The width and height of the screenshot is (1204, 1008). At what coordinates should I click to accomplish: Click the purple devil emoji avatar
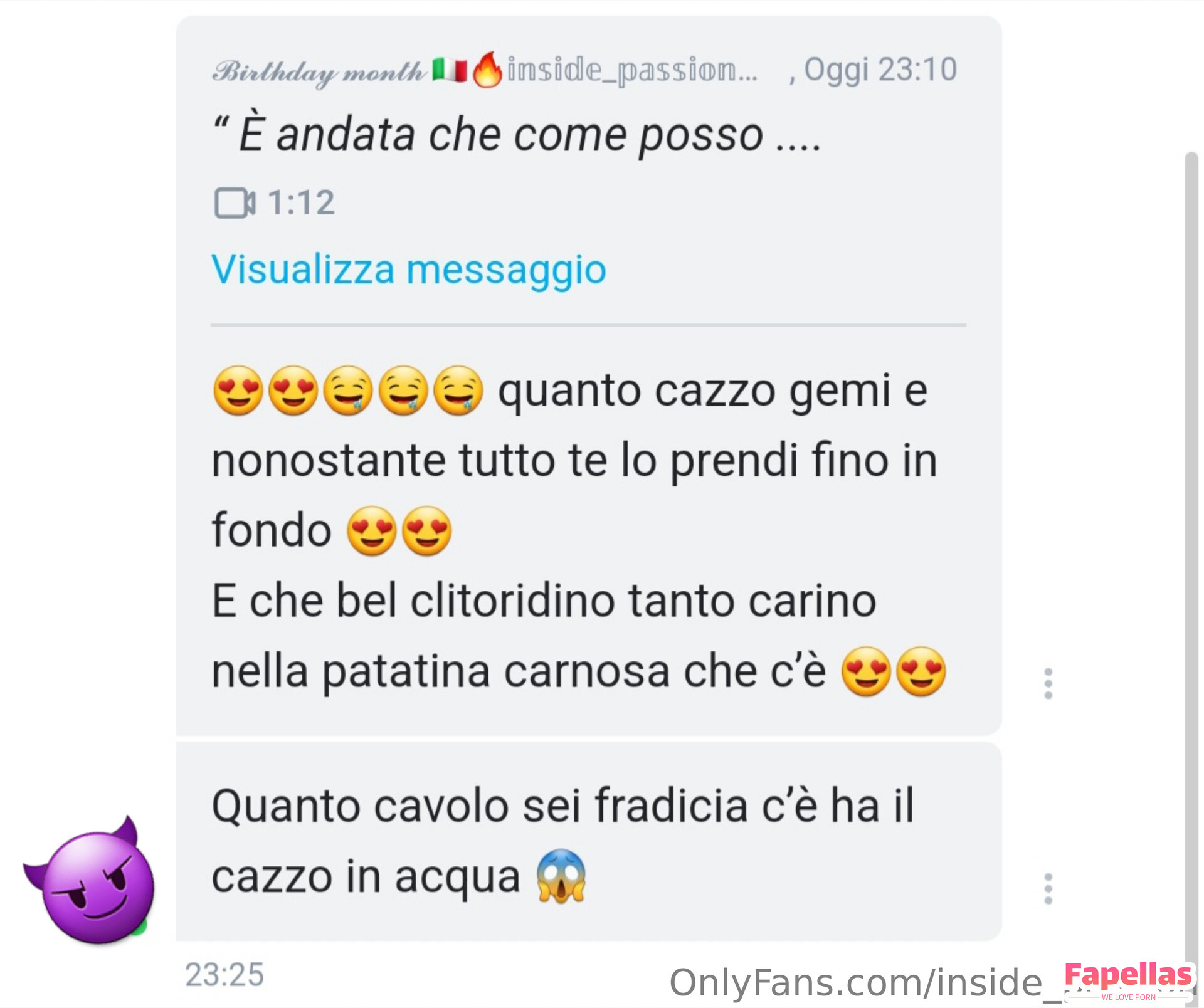tap(90, 880)
